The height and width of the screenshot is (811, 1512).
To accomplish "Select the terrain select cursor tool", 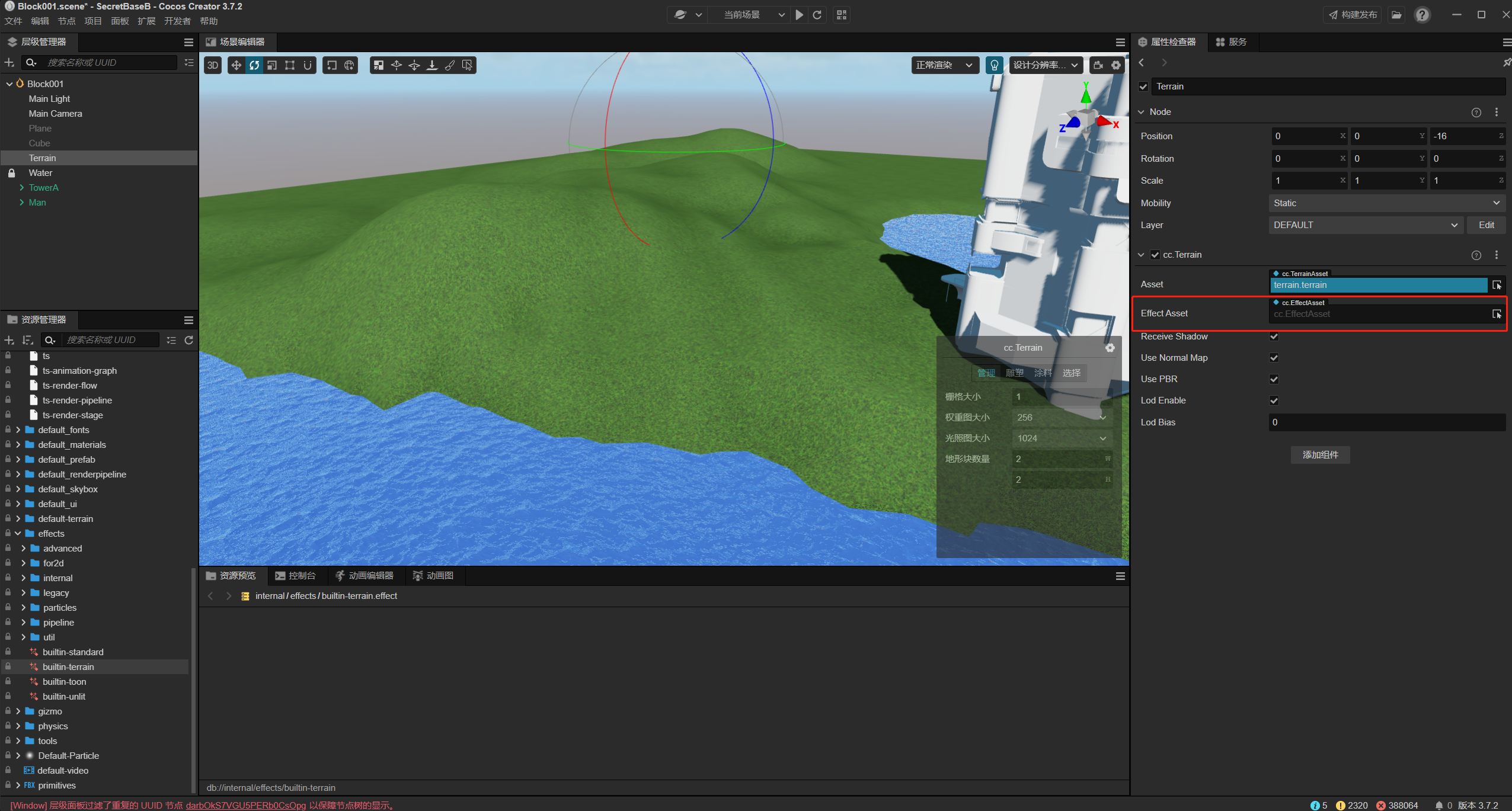I will pyautogui.click(x=468, y=65).
